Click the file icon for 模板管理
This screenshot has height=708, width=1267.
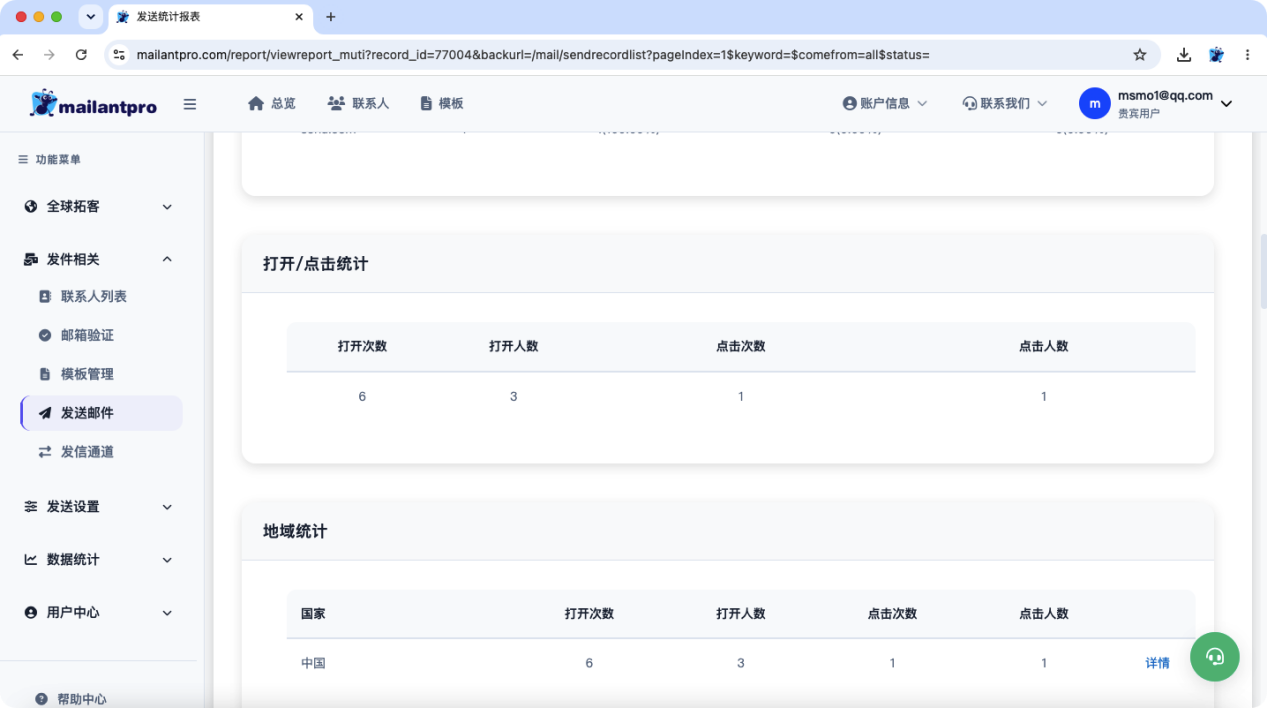click(x=45, y=374)
